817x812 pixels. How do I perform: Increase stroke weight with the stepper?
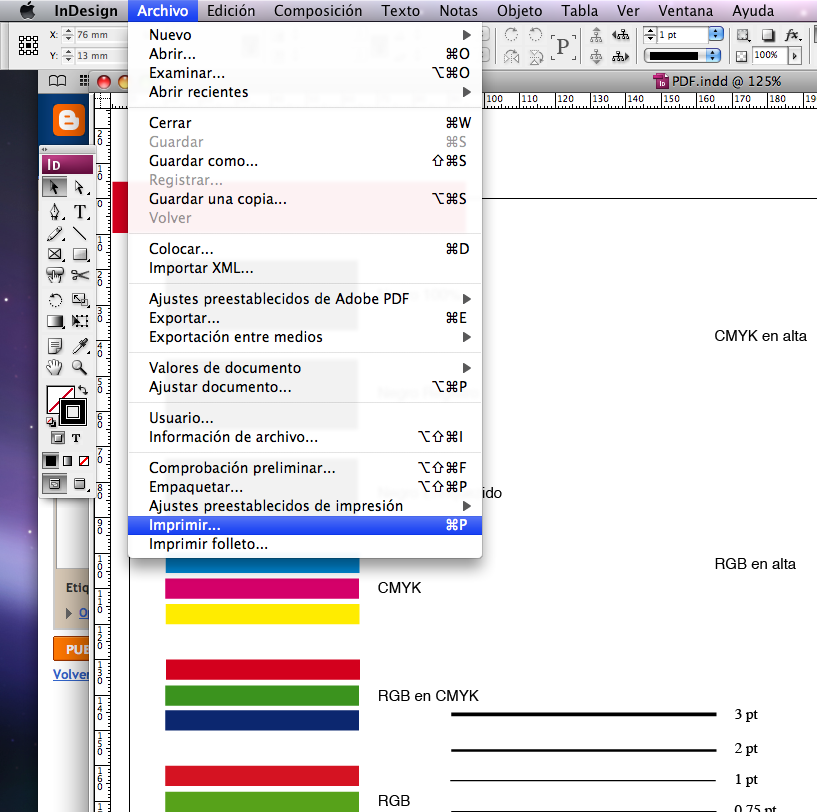coord(716,31)
